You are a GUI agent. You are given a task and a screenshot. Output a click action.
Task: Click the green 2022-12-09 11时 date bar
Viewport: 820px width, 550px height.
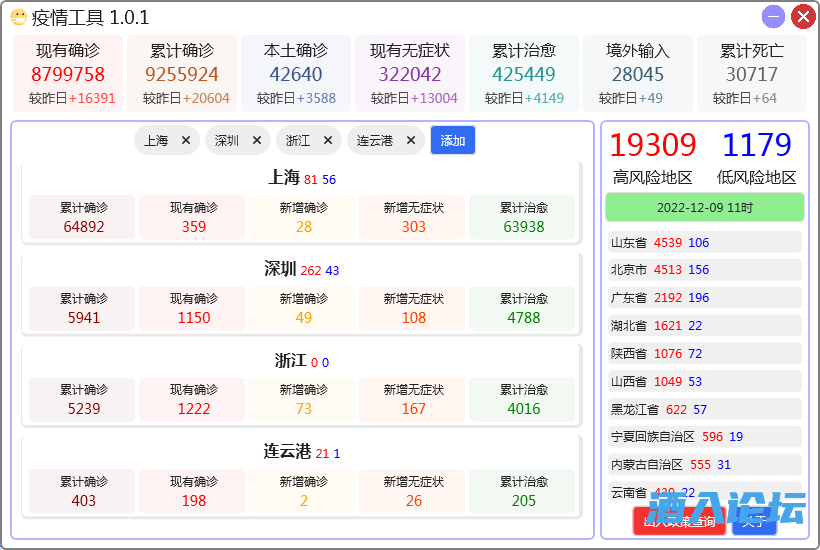(704, 208)
